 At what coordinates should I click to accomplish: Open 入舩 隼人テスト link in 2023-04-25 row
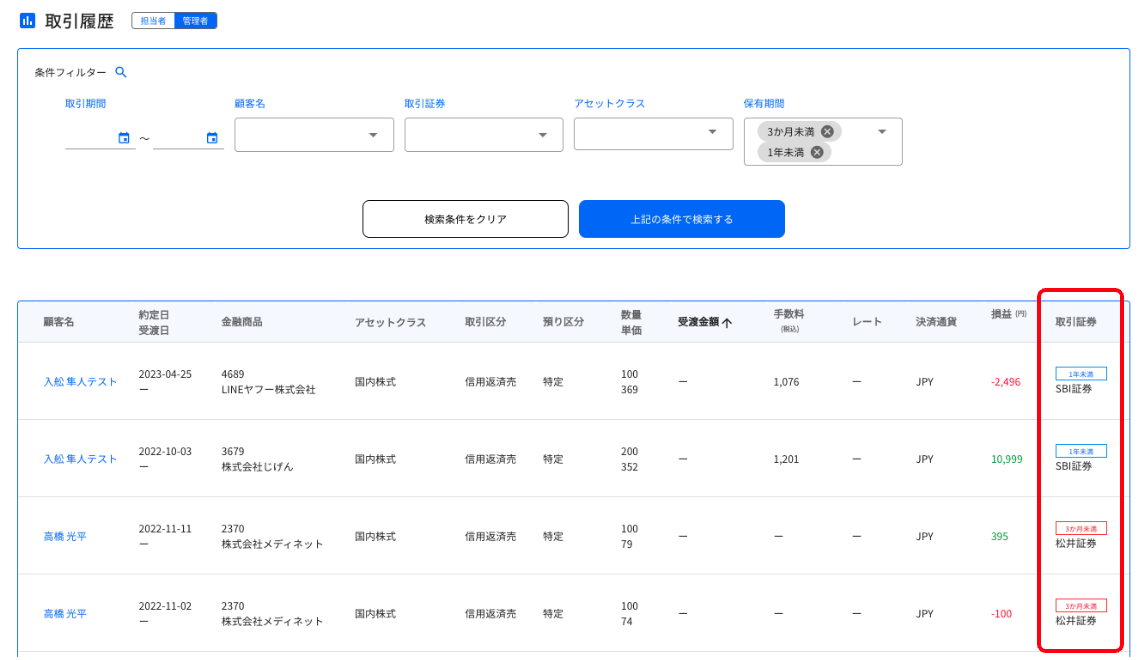coord(80,382)
